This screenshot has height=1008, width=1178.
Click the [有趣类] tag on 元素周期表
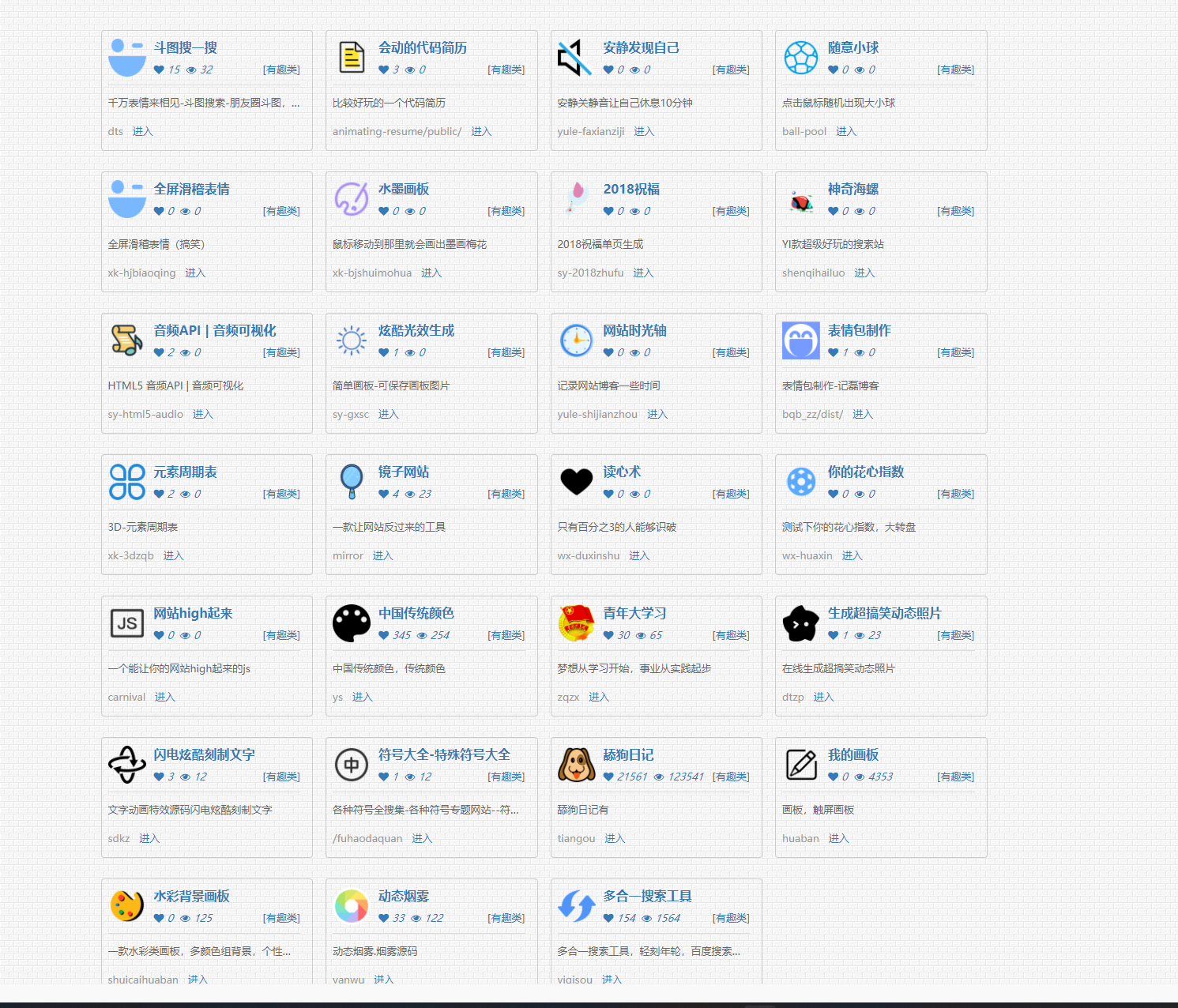tap(281, 494)
